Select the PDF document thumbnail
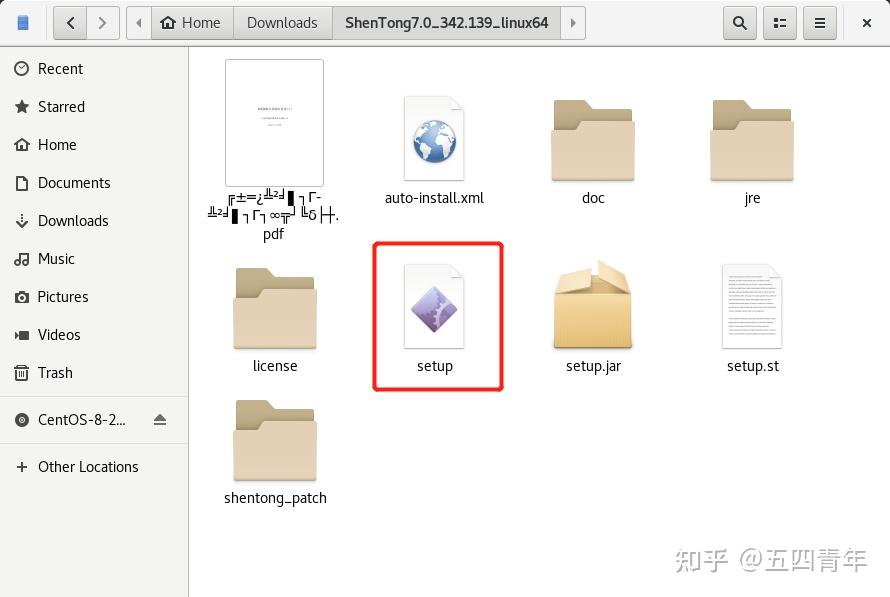 pos(274,123)
